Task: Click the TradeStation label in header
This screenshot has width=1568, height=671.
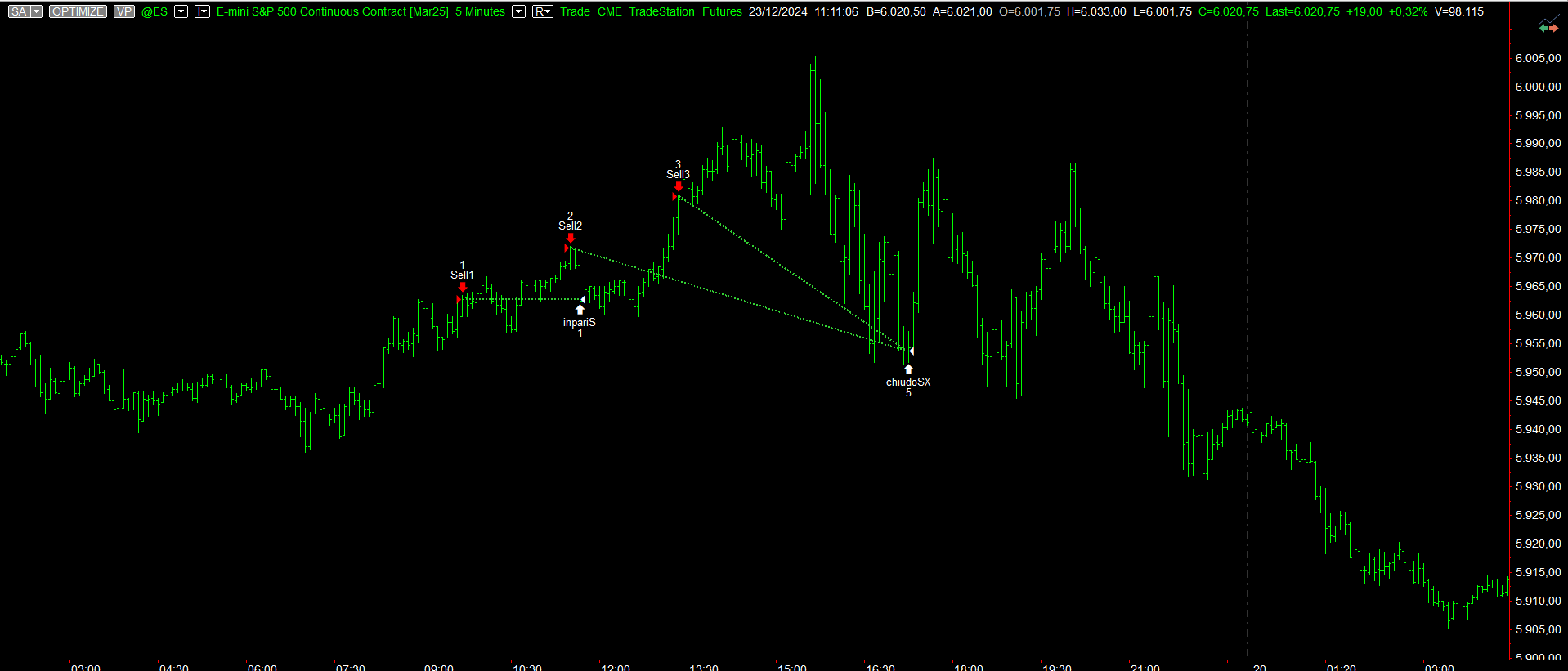Action: pyautogui.click(x=661, y=11)
